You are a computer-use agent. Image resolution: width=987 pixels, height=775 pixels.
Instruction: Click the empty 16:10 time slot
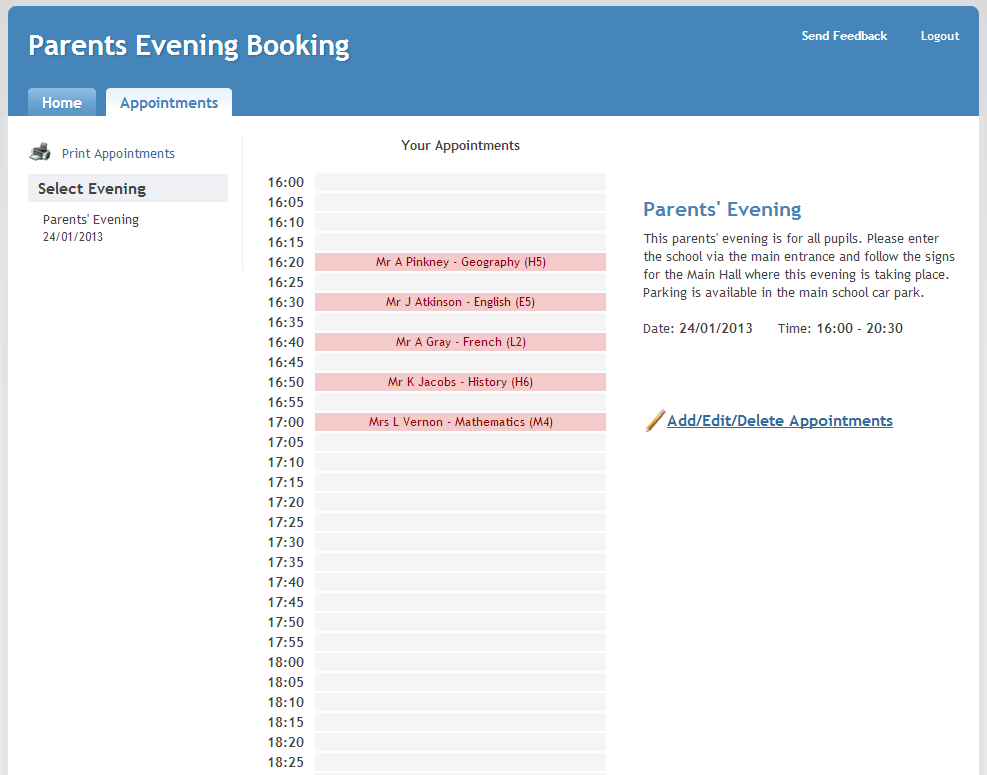(460, 222)
